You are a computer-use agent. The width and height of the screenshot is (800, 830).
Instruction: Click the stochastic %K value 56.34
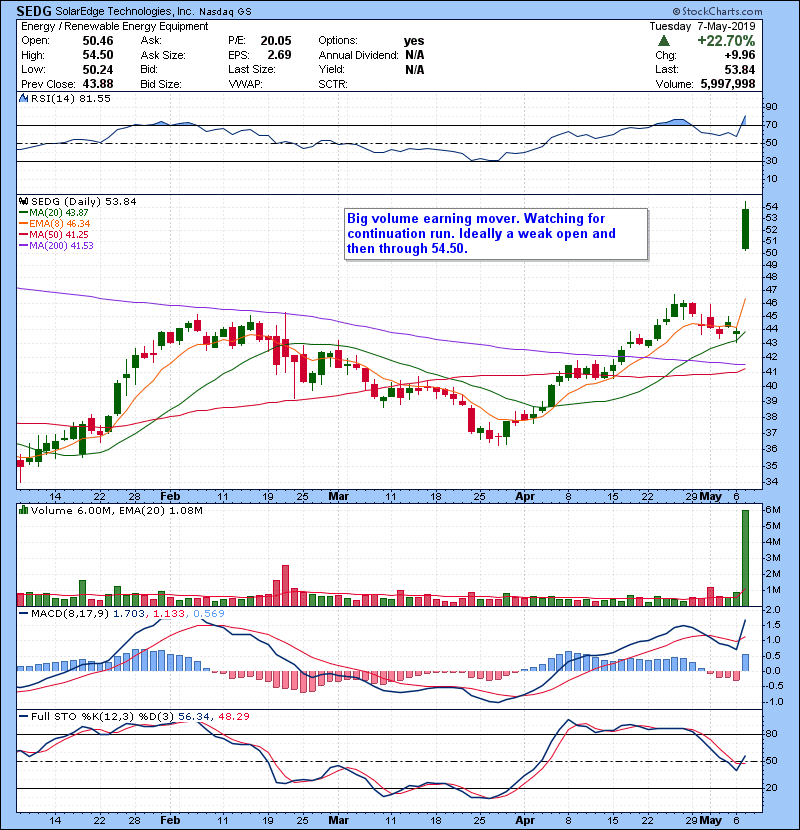pyautogui.click(x=194, y=717)
